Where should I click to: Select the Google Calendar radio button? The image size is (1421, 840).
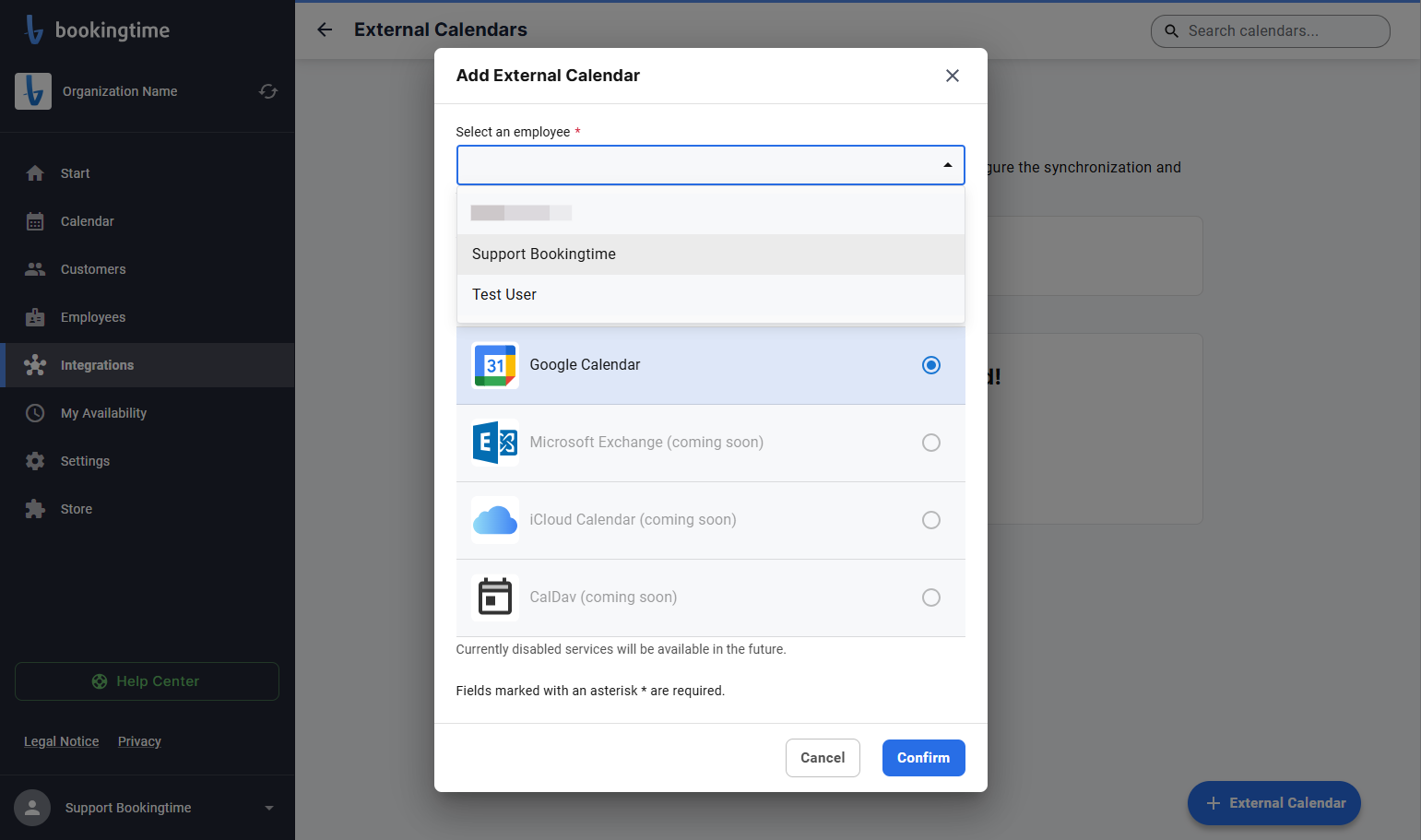point(931,365)
